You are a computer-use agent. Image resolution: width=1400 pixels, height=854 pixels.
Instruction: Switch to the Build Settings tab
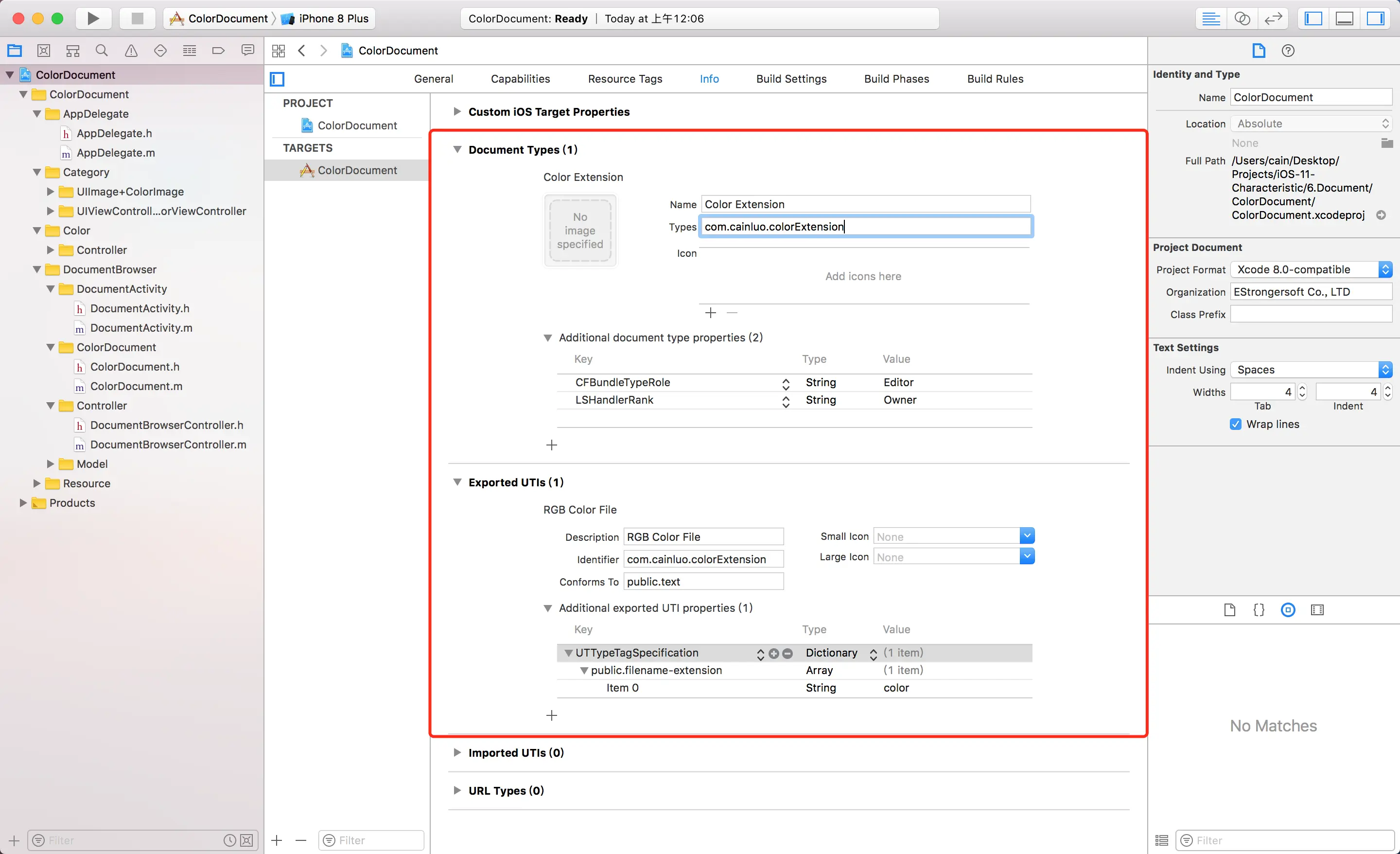pos(791,79)
